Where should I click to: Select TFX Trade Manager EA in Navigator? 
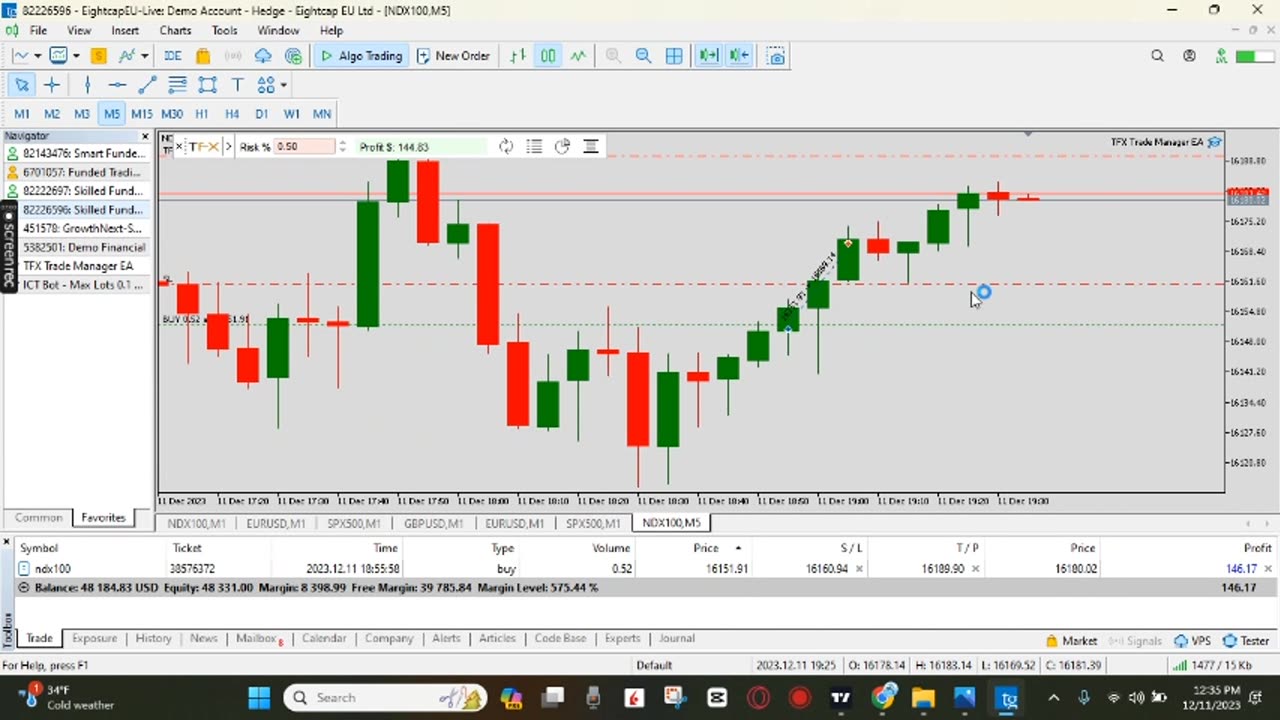[77, 266]
